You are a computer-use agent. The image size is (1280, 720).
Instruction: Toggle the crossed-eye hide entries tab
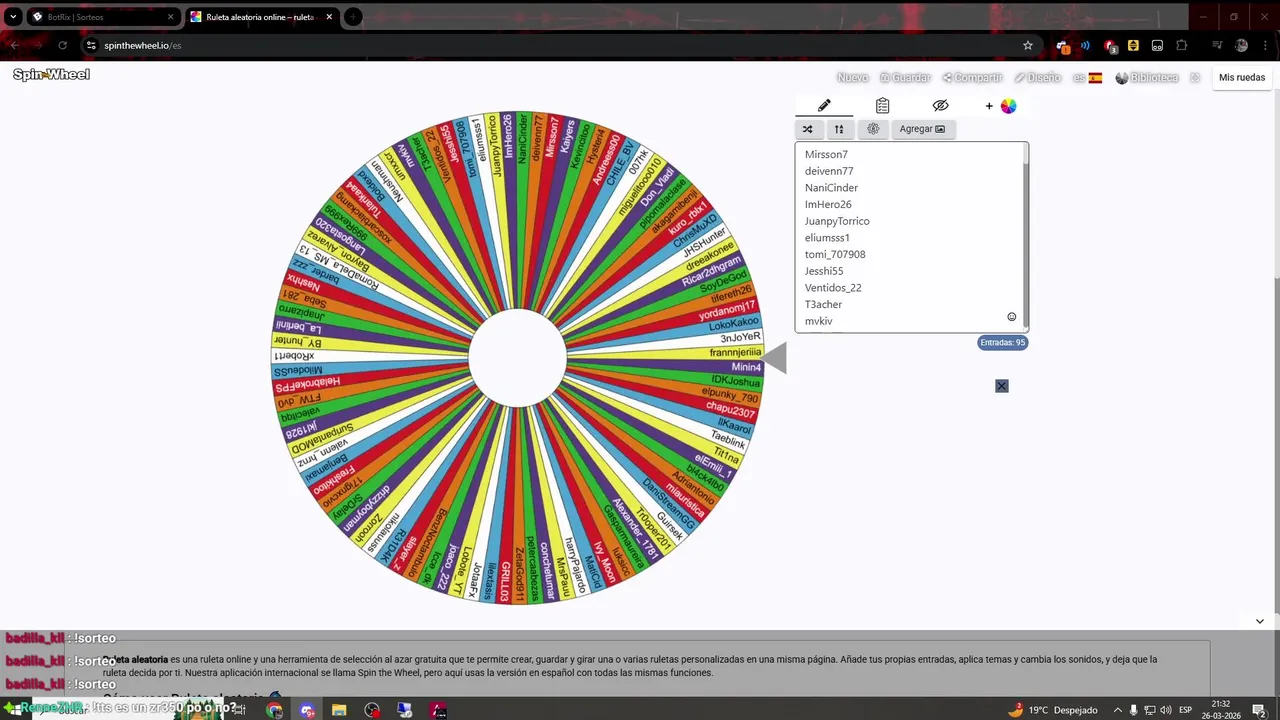940,106
